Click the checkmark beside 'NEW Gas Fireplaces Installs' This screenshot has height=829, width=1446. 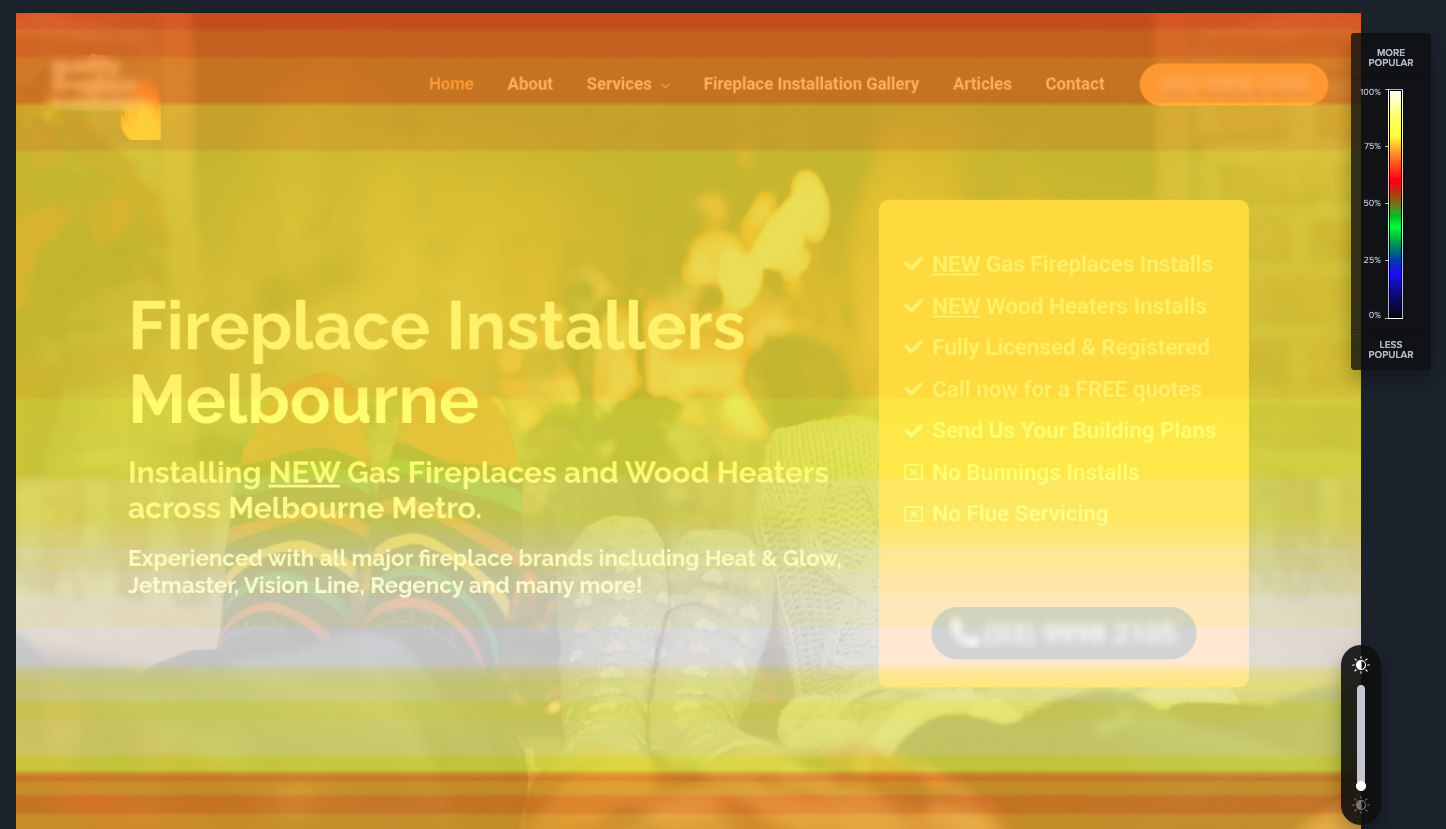pos(913,264)
